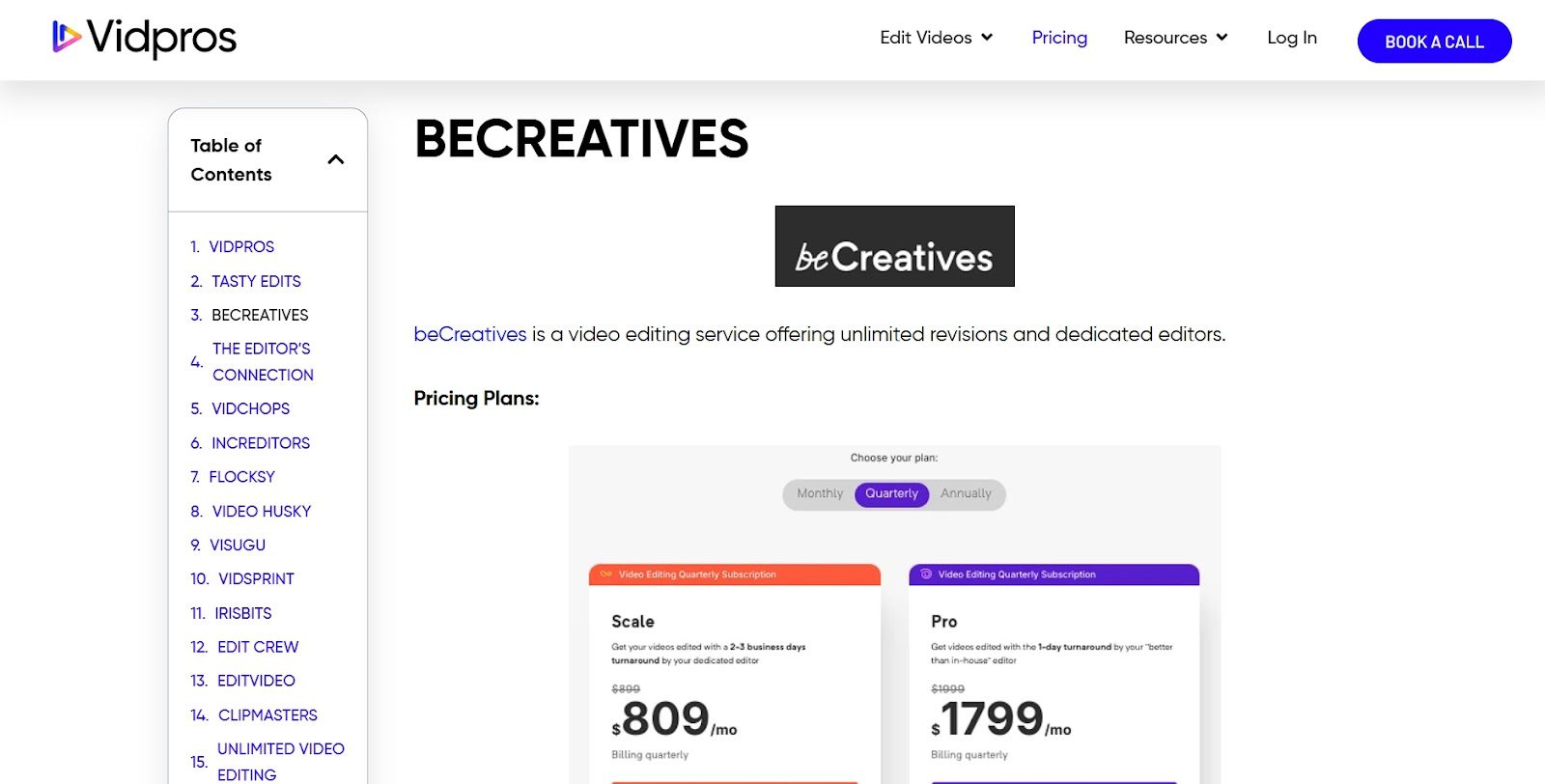
Task: Collapse the Table of Contents chevron
Action: tap(336, 160)
